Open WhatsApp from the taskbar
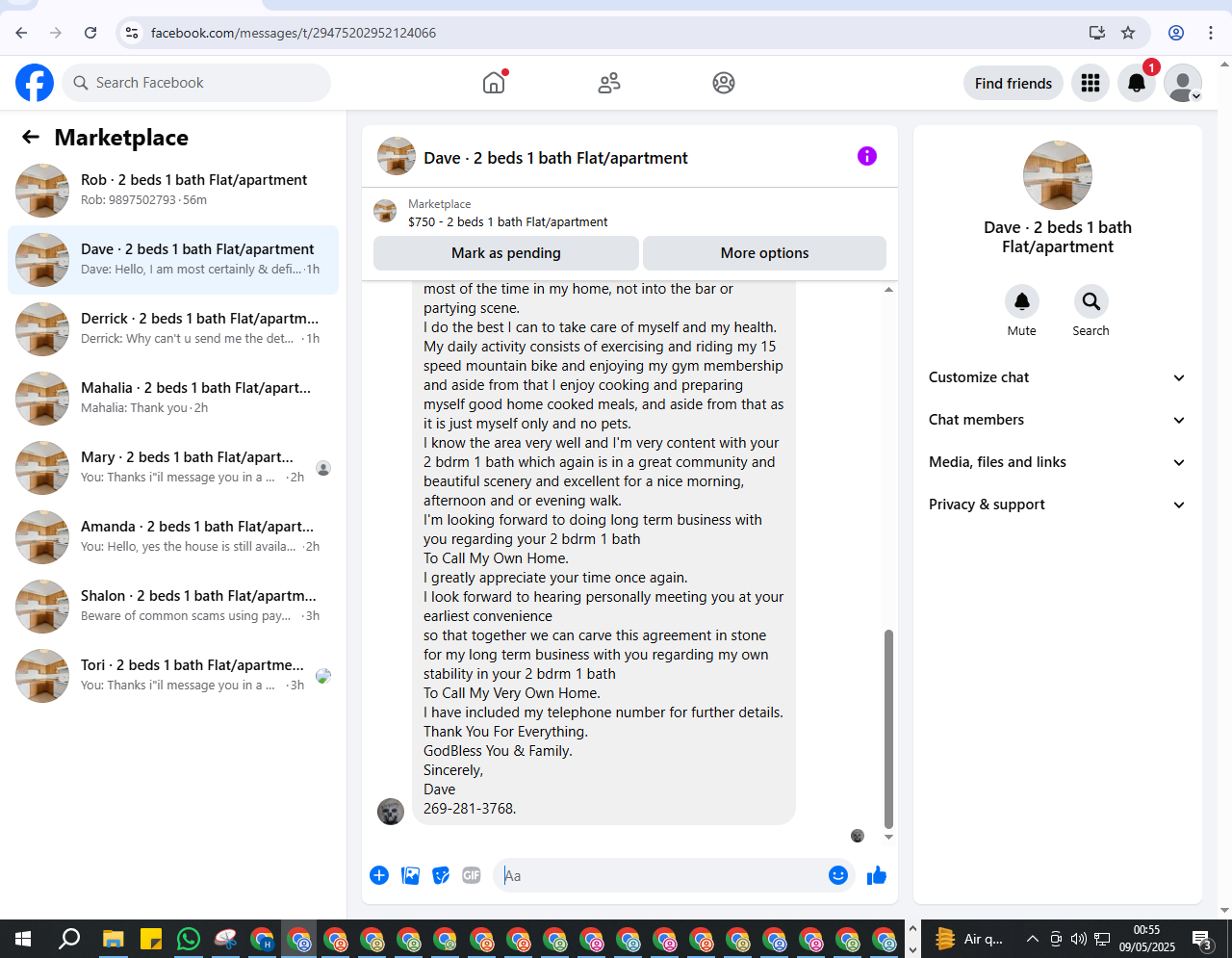Image resolution: width=1232 pixels, height=958 pixels. pos(189,939)
